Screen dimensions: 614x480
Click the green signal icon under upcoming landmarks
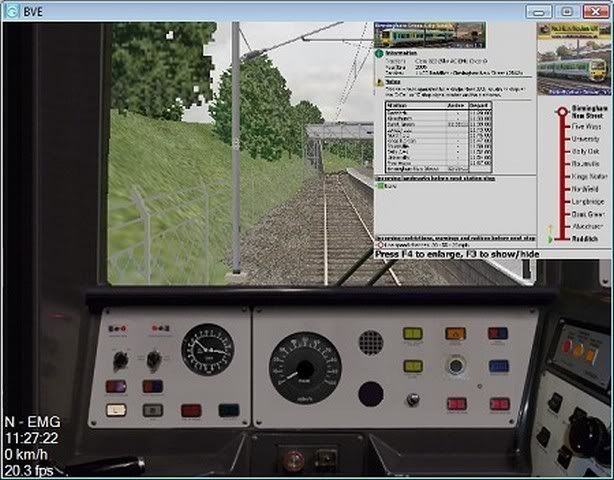(x=380, y=186)
